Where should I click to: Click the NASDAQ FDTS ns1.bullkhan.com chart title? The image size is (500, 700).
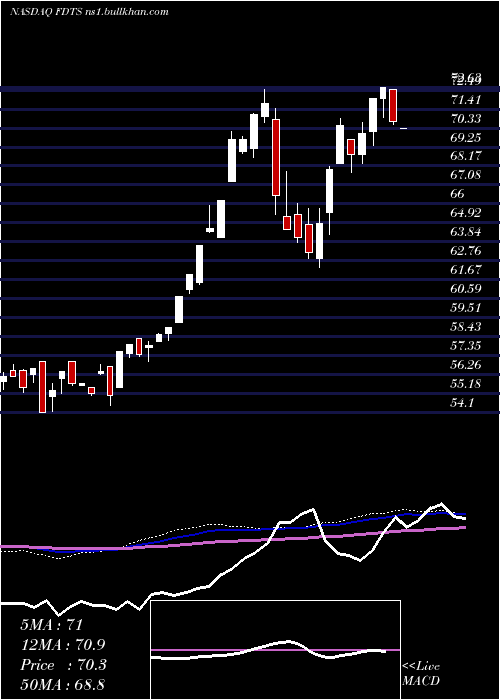pos(89,12)
